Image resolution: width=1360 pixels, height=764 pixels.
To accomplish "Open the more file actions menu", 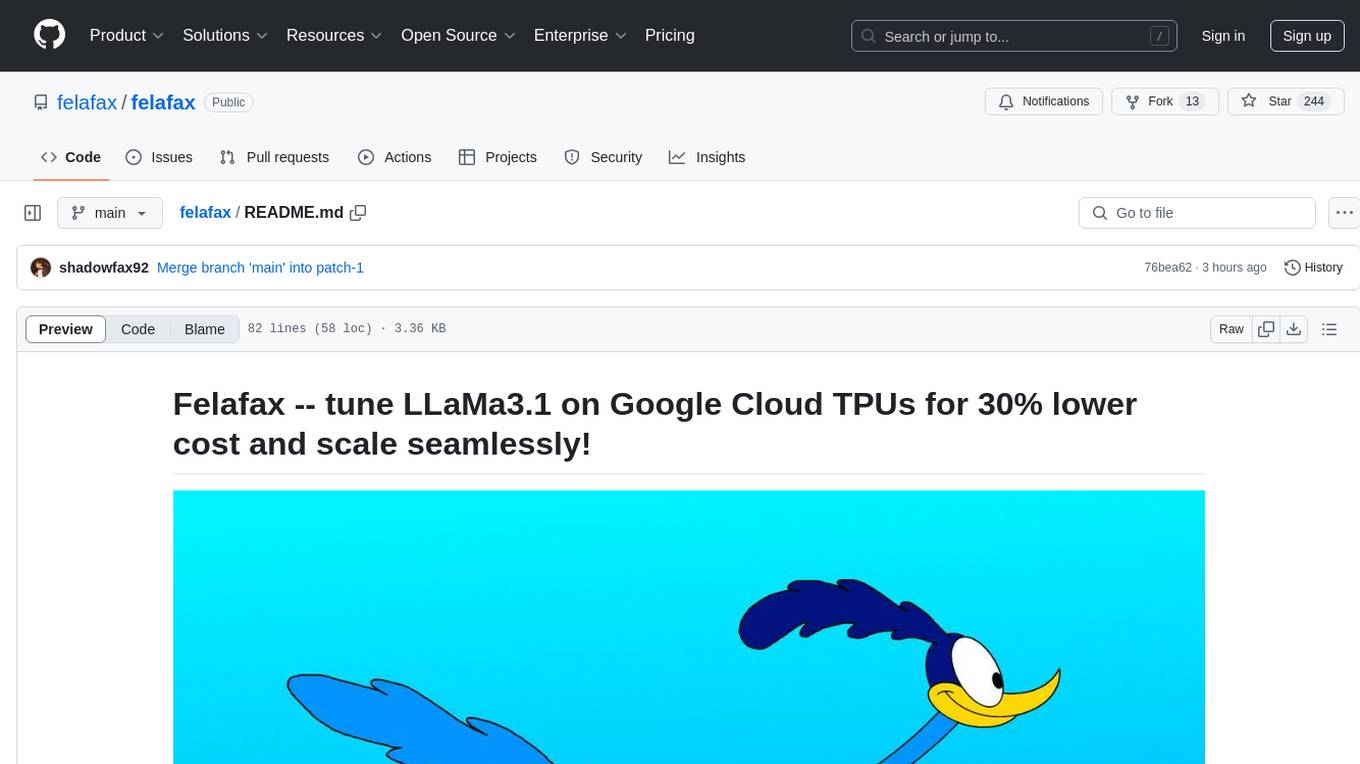I will coord(1345,213).
